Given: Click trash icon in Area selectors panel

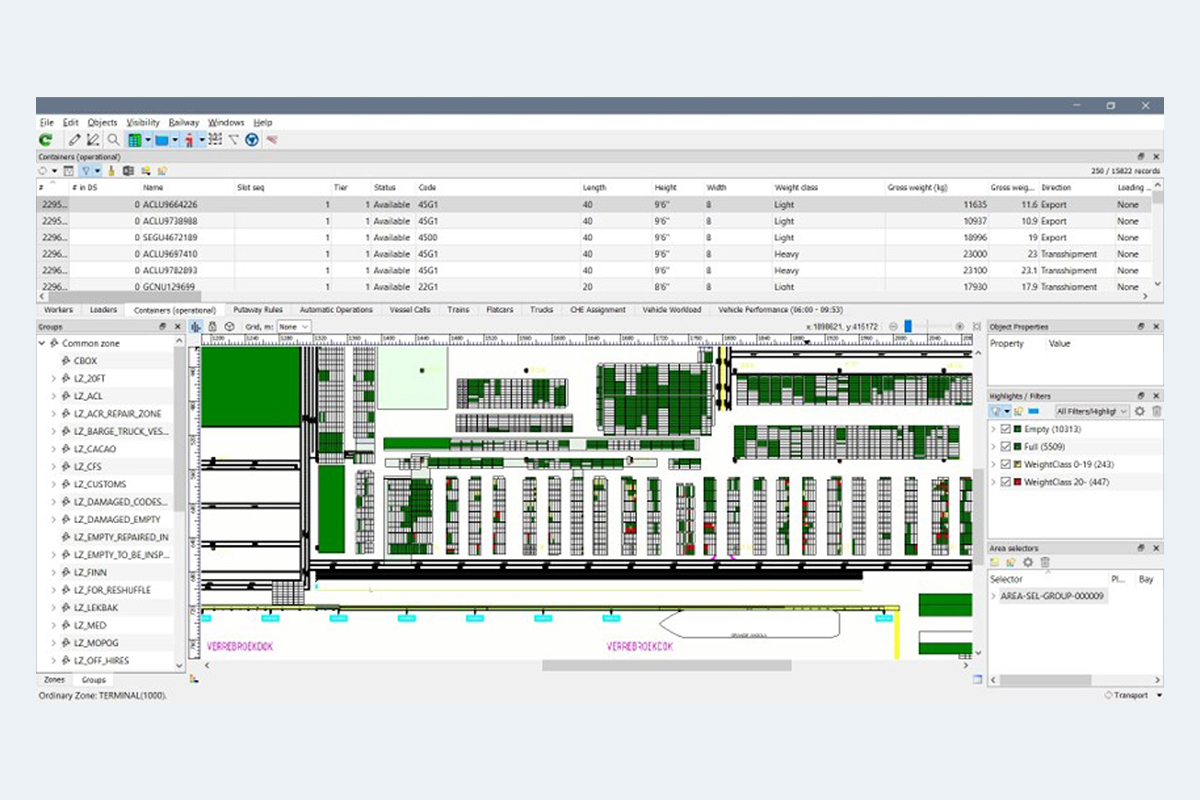Looking at the screenshot, I should tap(1045, 562).
